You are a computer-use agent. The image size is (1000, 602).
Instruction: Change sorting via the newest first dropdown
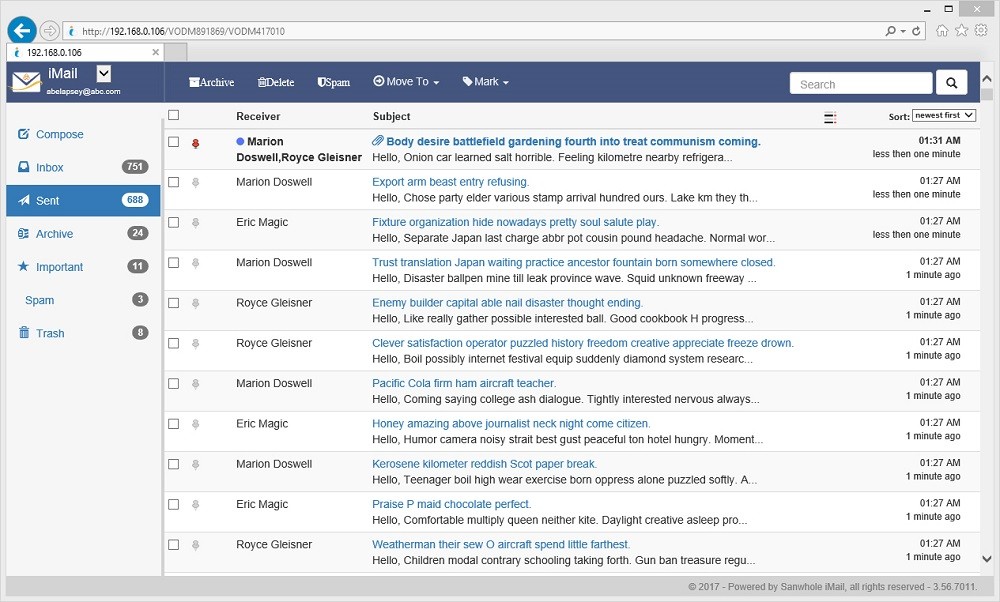tap(944, 115)
